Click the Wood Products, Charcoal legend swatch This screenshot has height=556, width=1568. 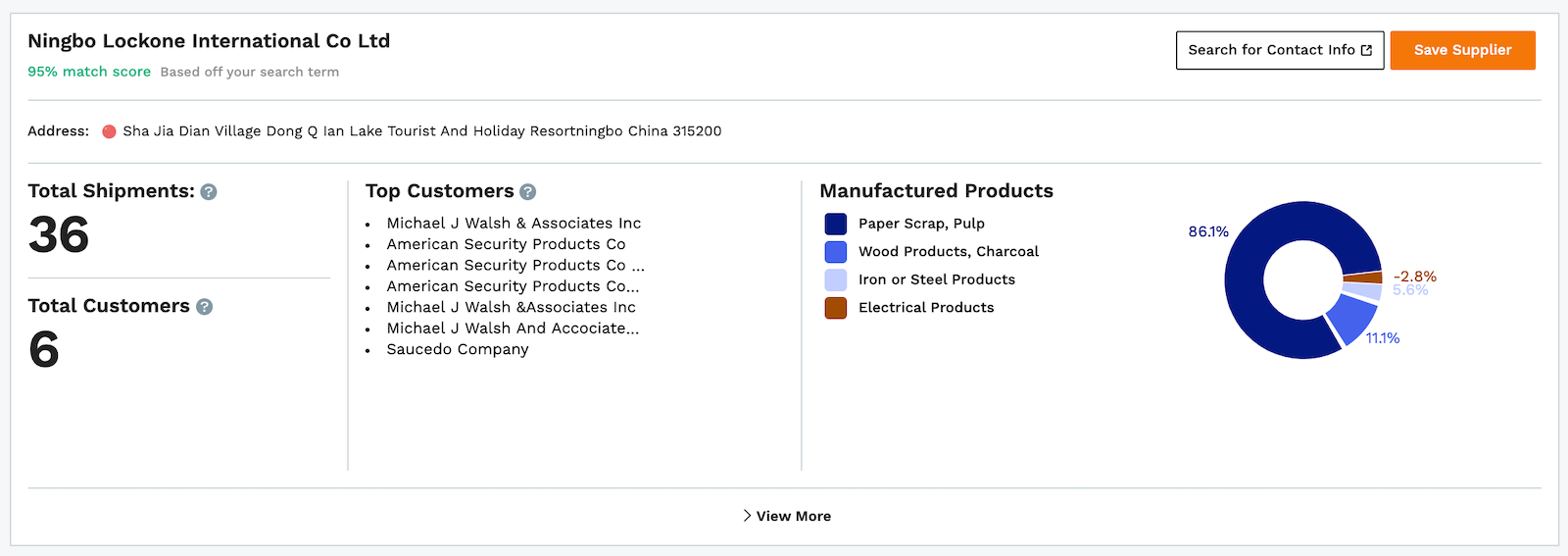[836, 252]
